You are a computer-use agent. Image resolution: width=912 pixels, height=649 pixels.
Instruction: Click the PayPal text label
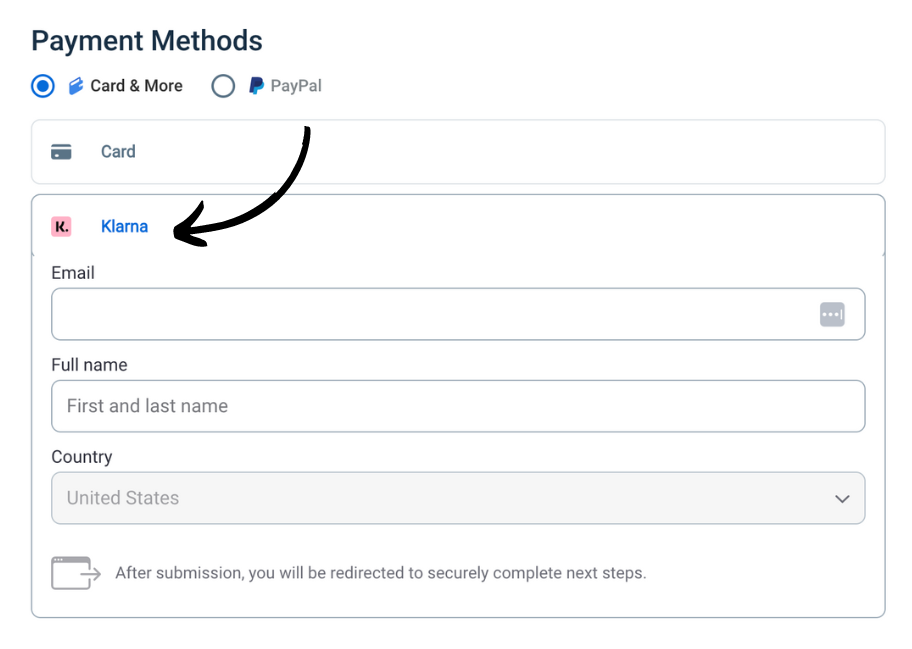296,86
